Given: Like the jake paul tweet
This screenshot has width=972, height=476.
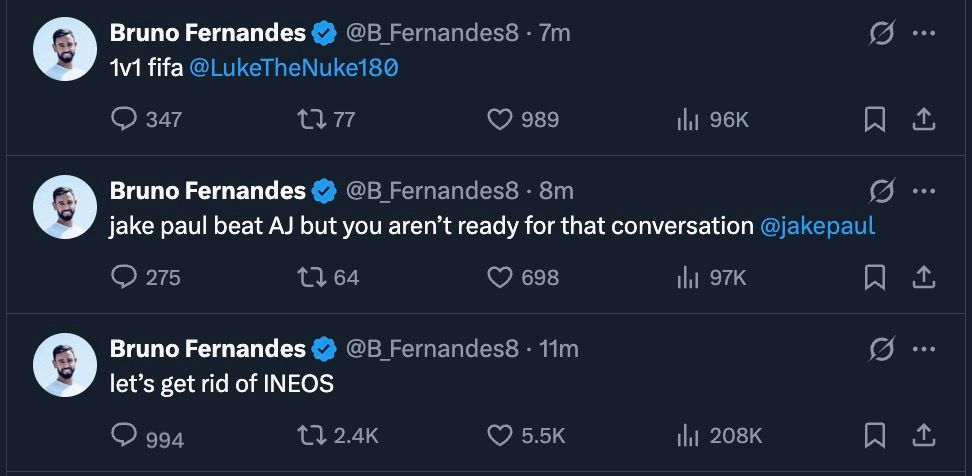Looking at the screenshot, I should pyautogui.click(x=499, y=277).
